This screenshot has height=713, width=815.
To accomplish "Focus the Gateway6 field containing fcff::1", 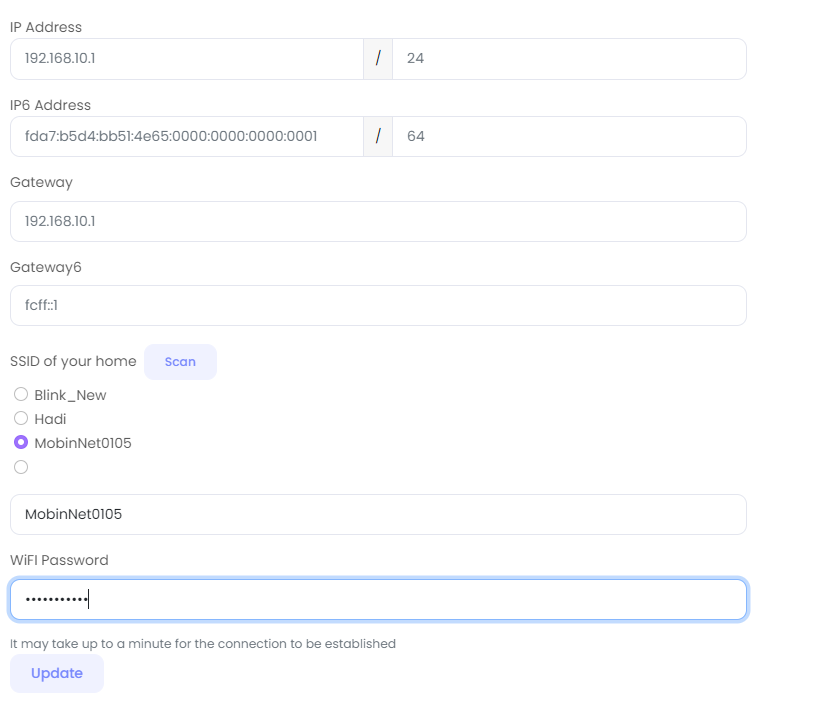I will point(378,306).
